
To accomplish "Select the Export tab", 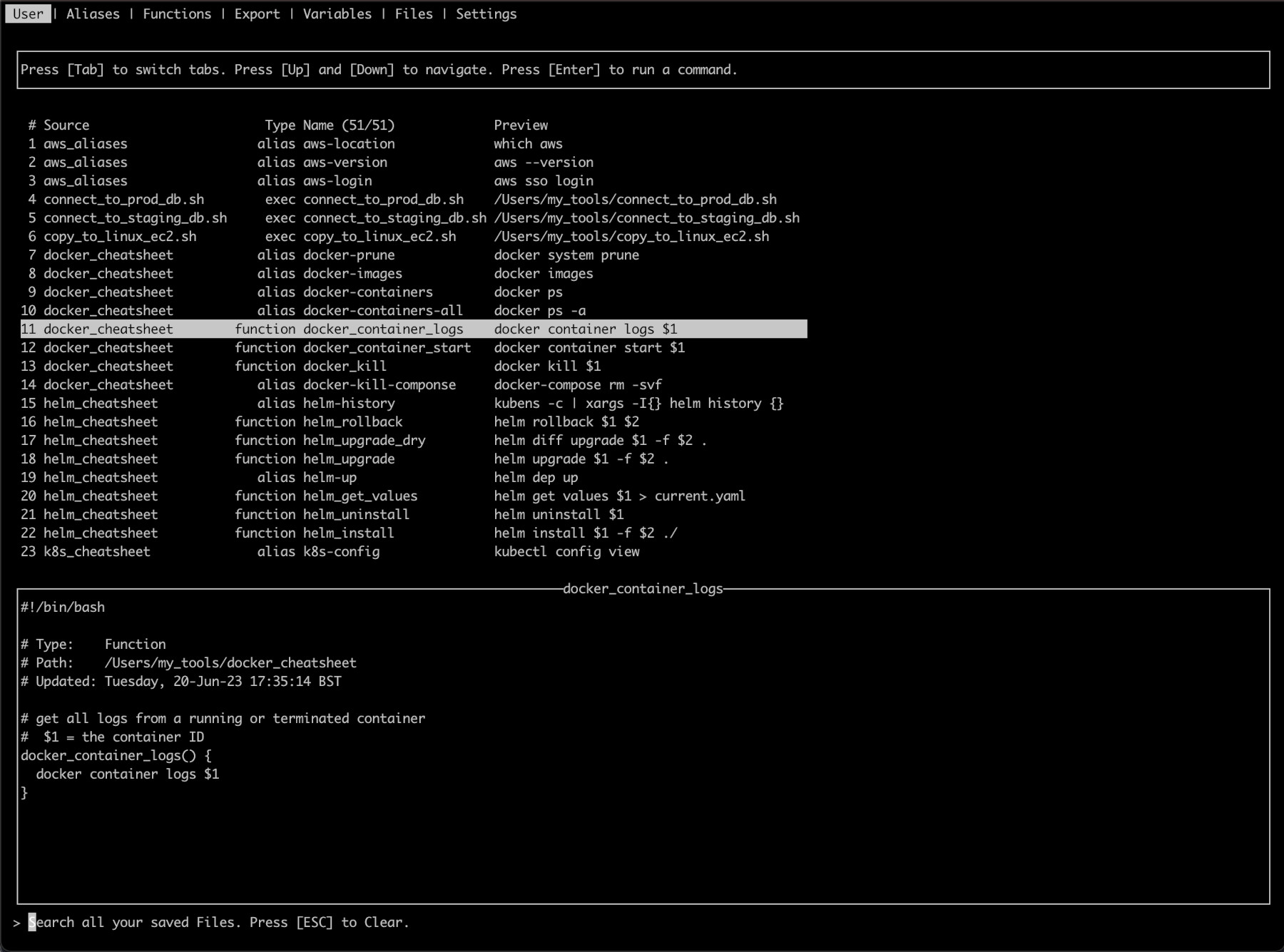I will tap(257, 14).
